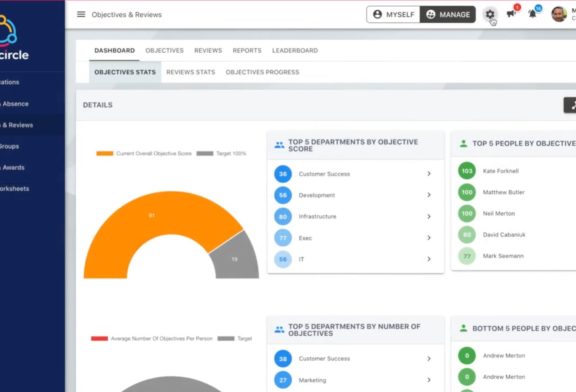Open the hamburger navigation menu

pyautogui.click(x=81, y=14)
